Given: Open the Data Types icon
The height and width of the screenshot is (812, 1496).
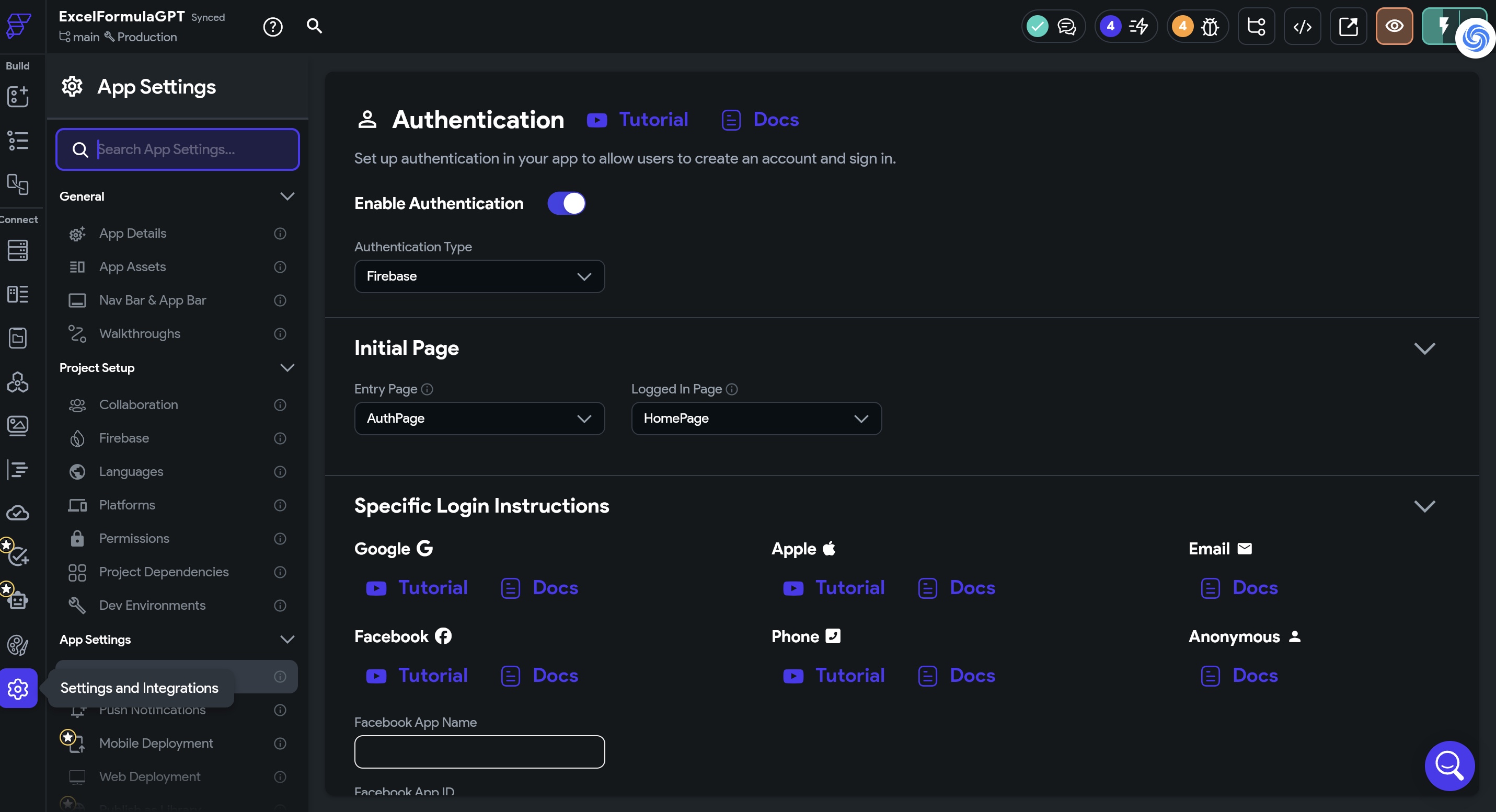Looking at the screenshot, I should tap(17, 294).
